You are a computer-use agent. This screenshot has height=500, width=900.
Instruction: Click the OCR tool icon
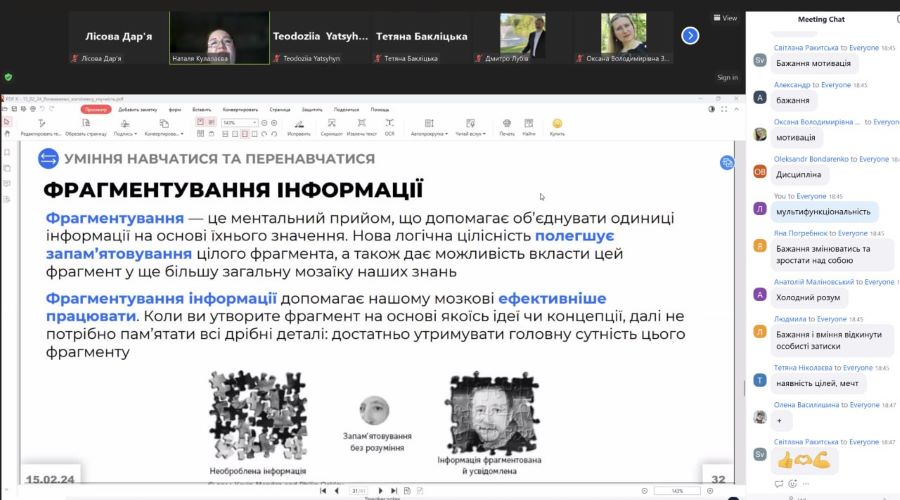click(389, 126)
